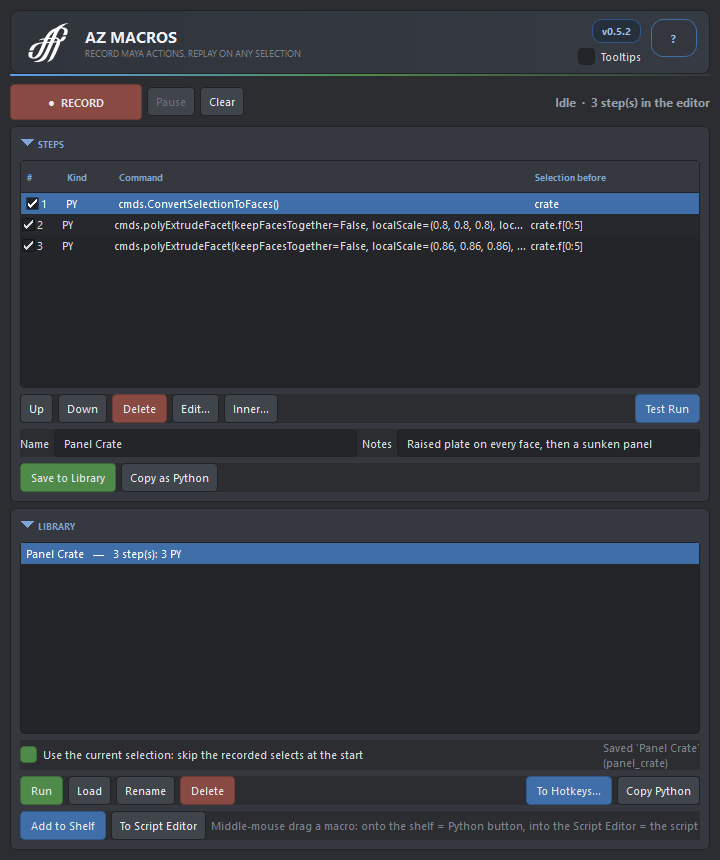Collapse the STEPS section

coord(27,144)
